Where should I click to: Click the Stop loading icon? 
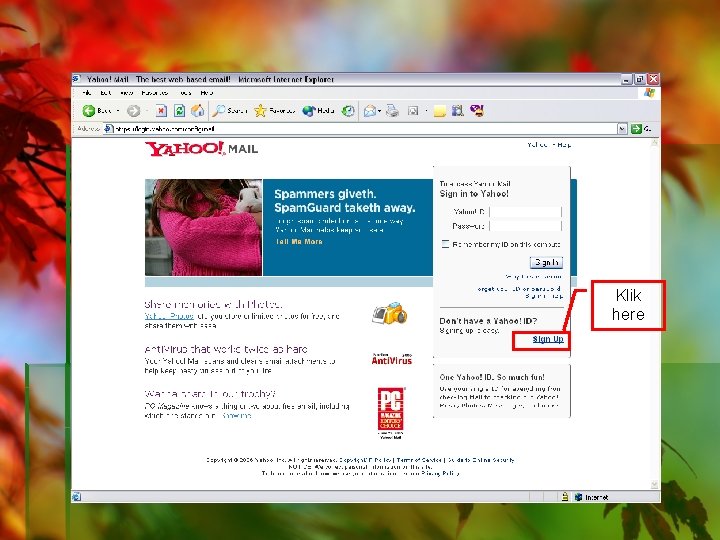click(161, 111)
